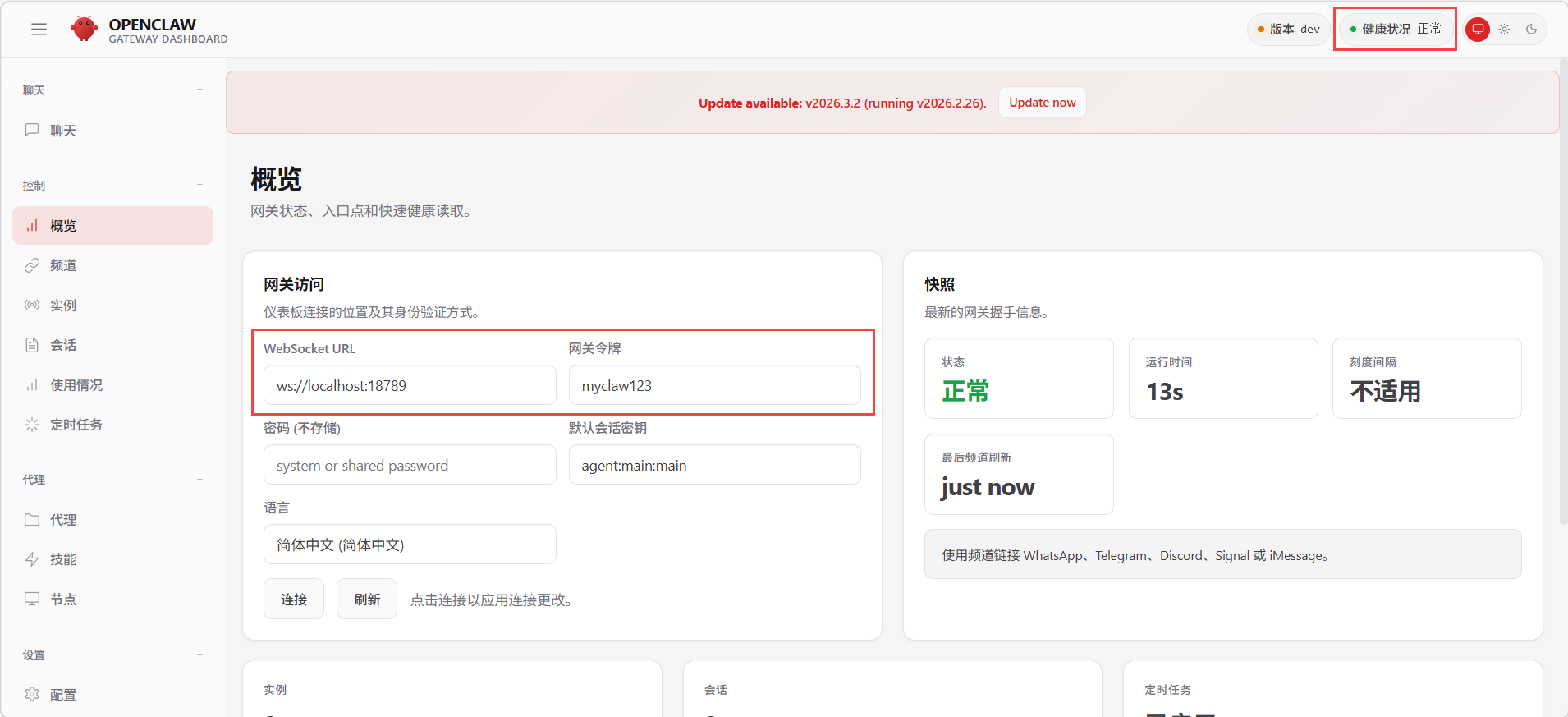Focus the WebSocket URL input field
The width and height of the screenshot is (1568, 717).
(410, 385)
